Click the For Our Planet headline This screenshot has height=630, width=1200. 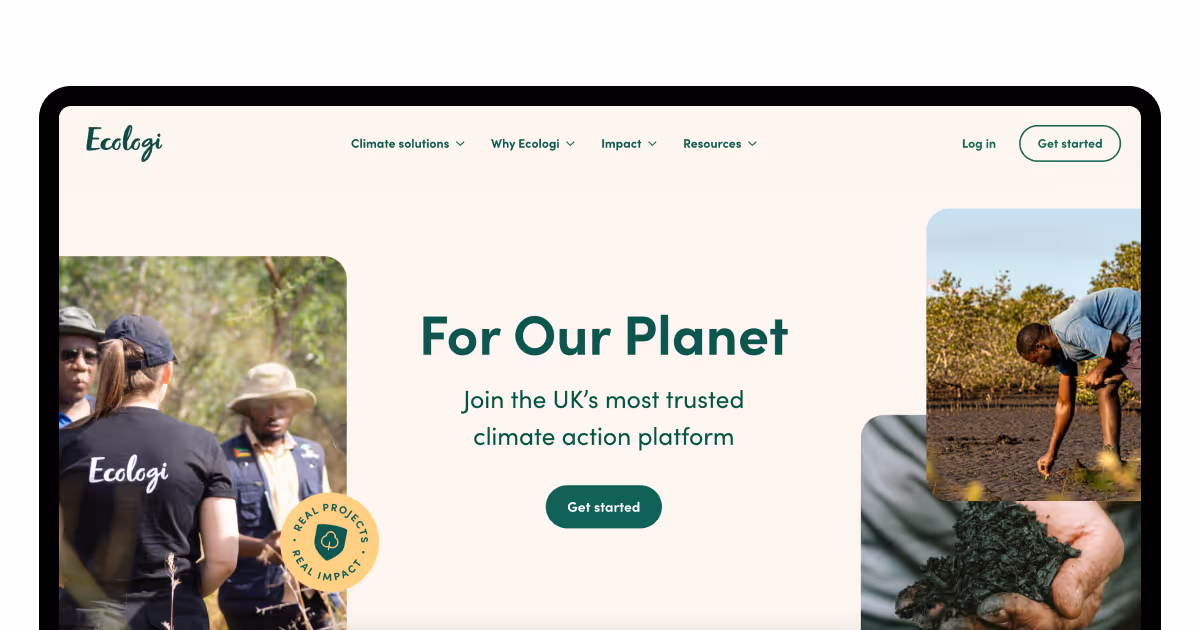click(604, 336)
